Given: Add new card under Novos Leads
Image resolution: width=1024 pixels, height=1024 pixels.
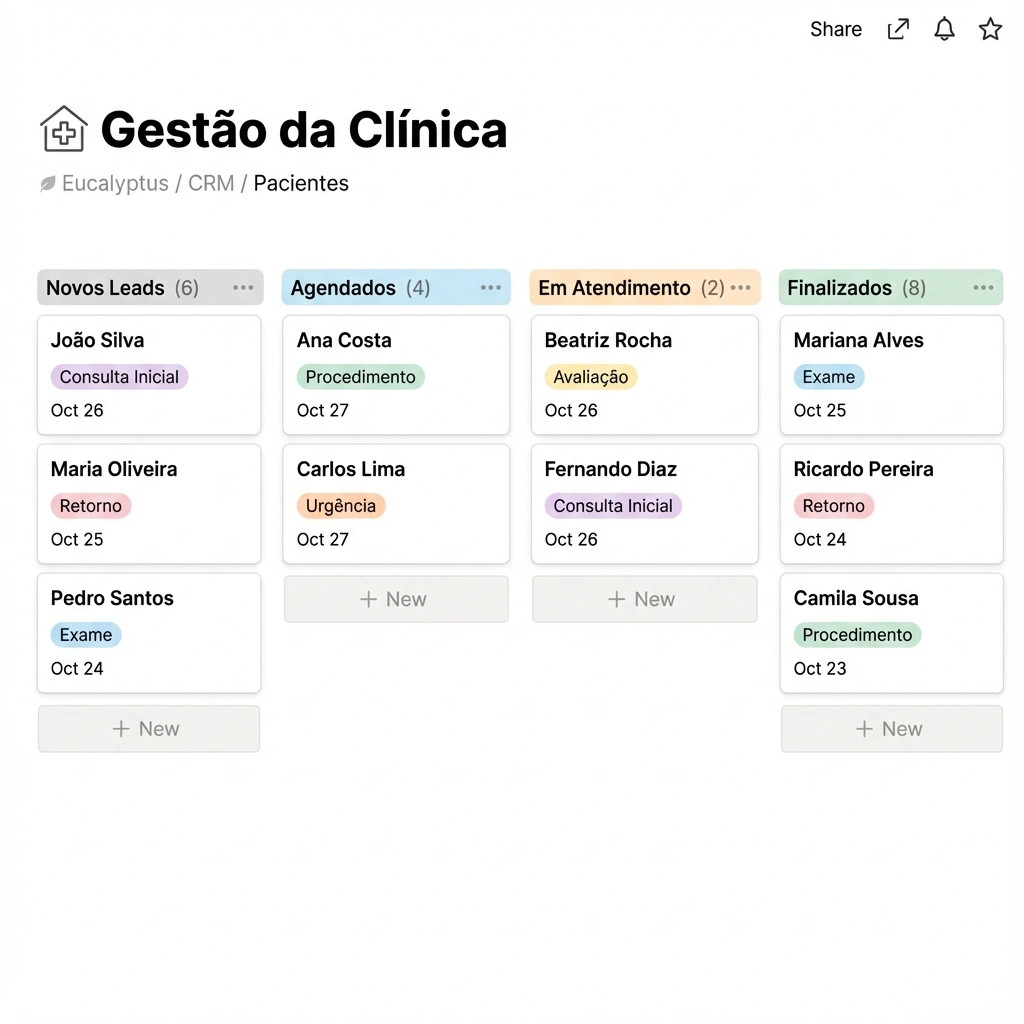Looking at the screenshot, I should (x=148, y=729).
